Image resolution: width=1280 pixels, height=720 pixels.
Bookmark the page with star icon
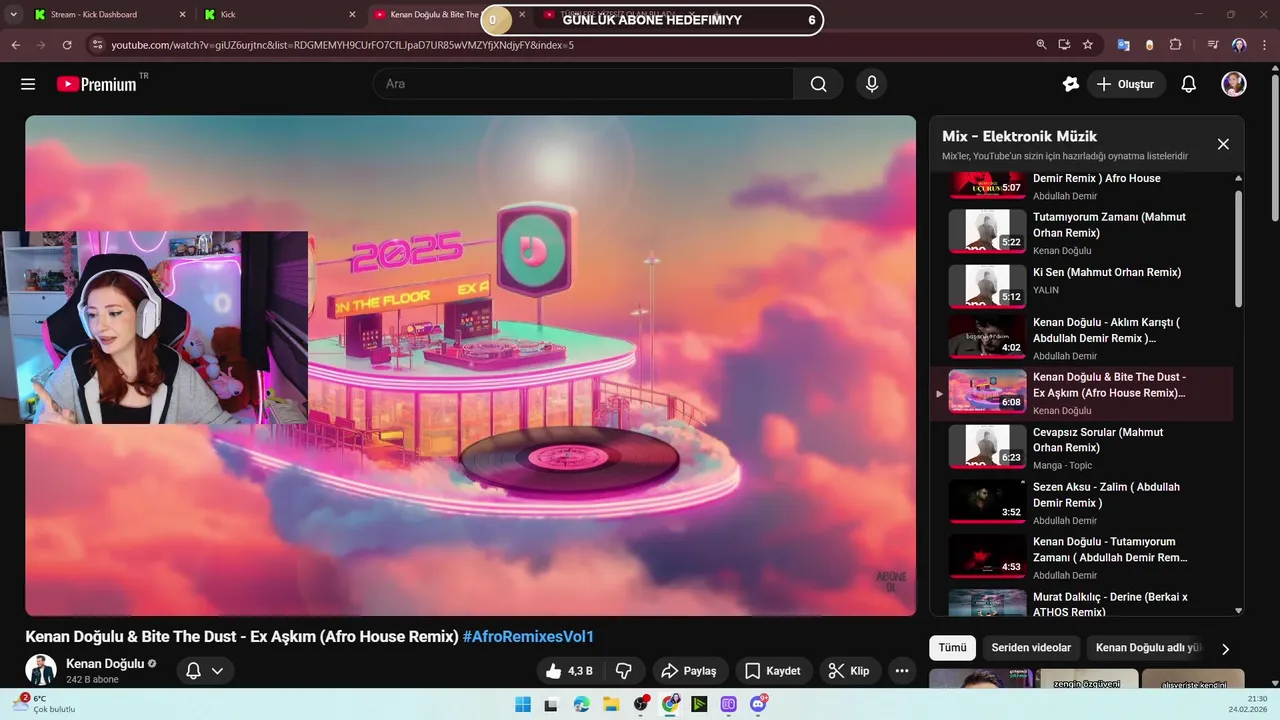point(1087,45)
